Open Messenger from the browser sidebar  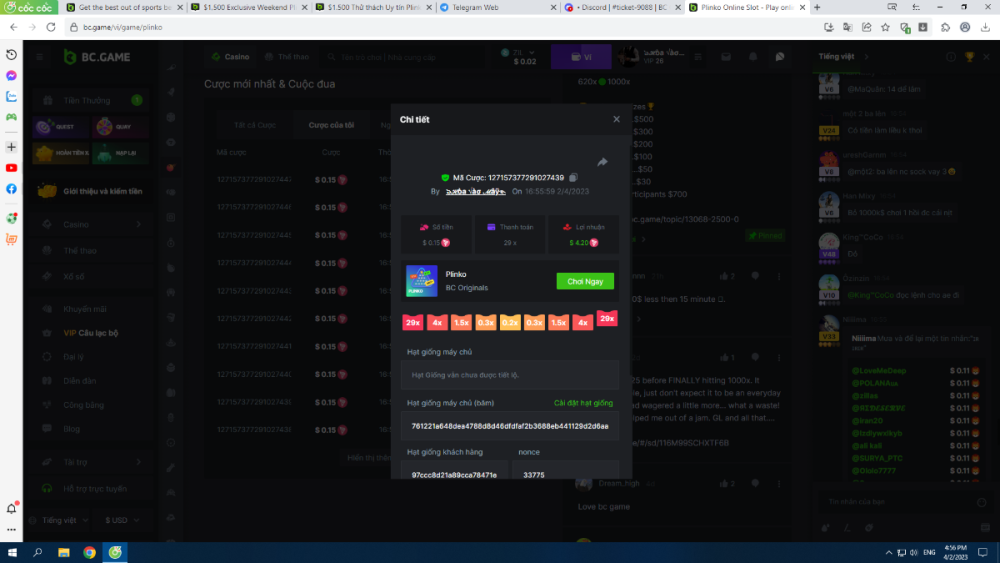coord(11,75)
